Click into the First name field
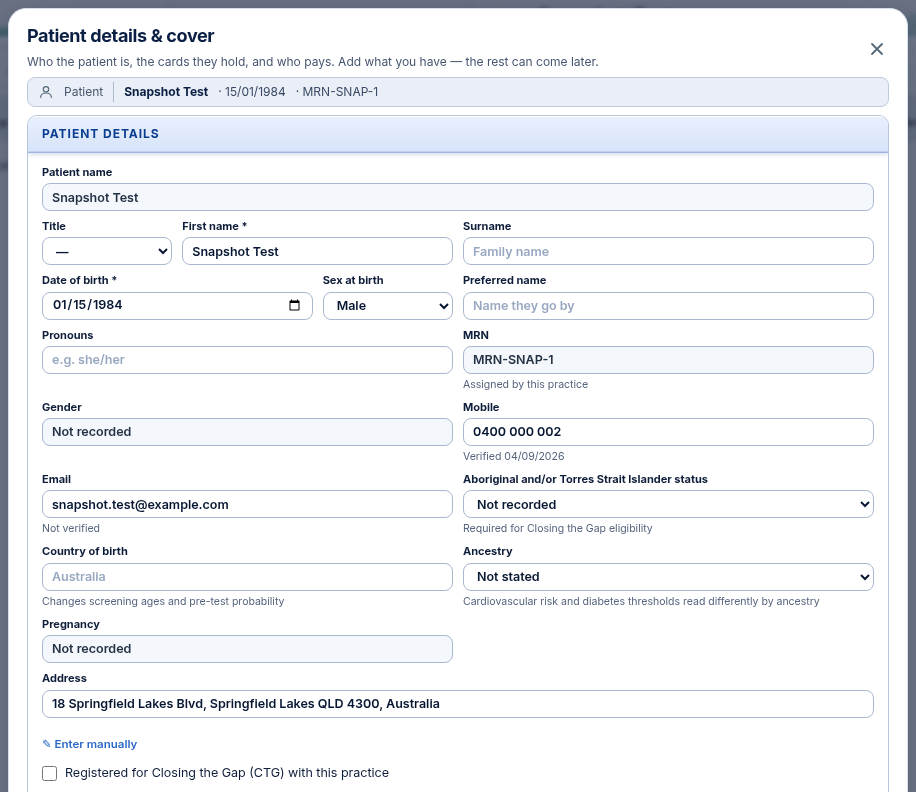Image resolution: width=916 pixels, height=792 pixels. 317,252
